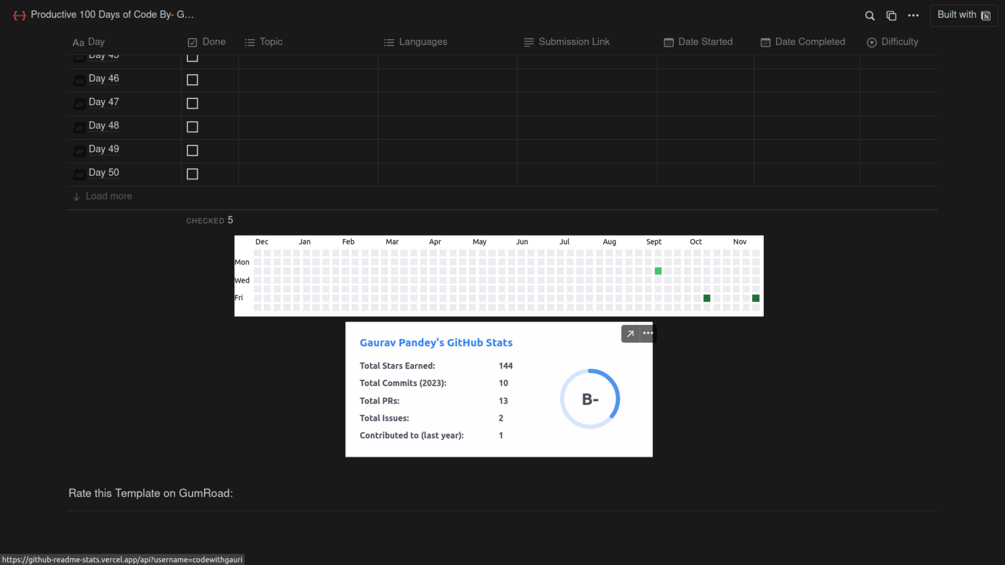This screenshot has height=565, width=1005.
Task: Click the Rate this Template on GumRoad text
Action: (x=151, y=493)
